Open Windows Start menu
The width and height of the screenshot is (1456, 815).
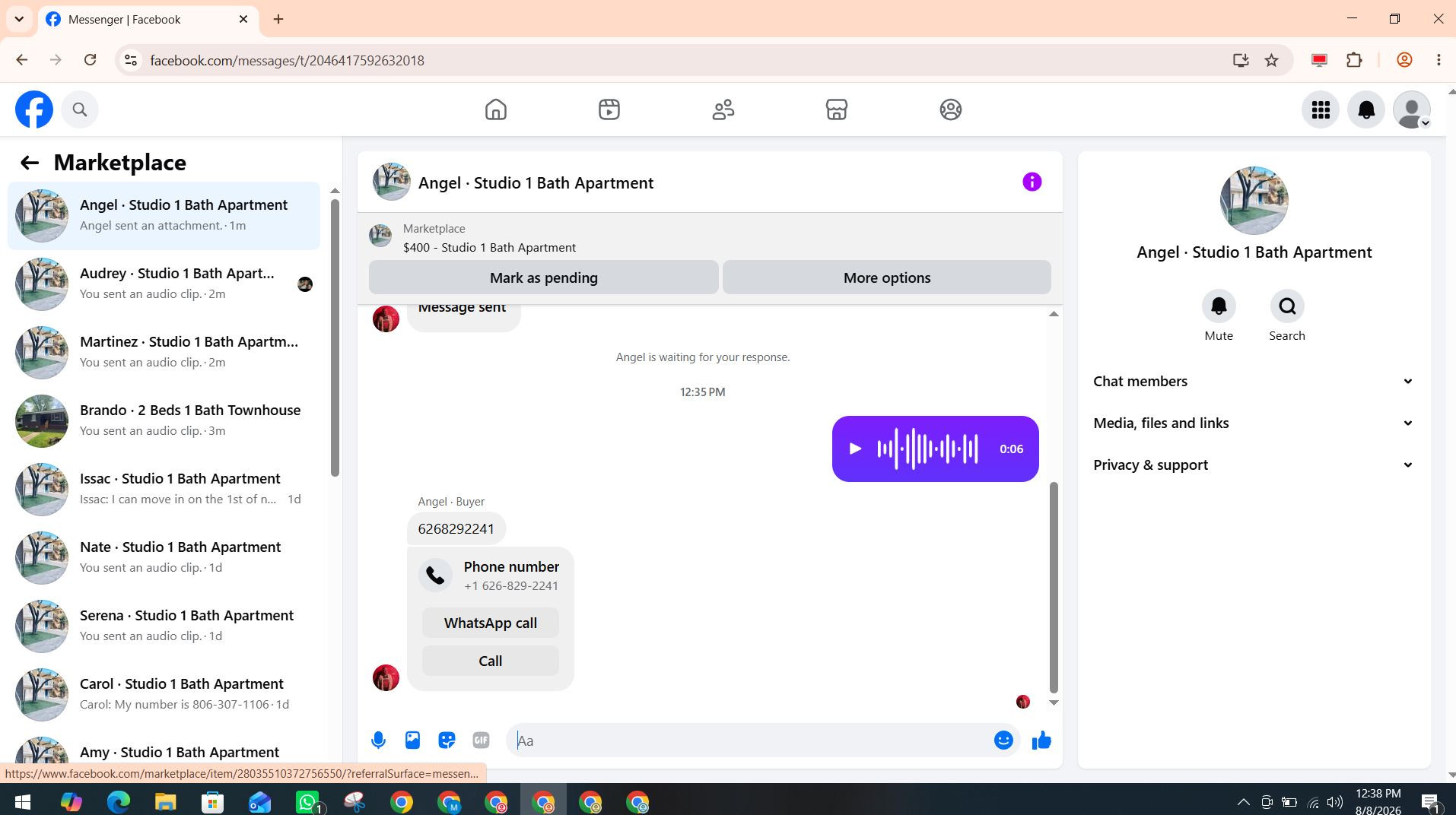tap(22, 802)
